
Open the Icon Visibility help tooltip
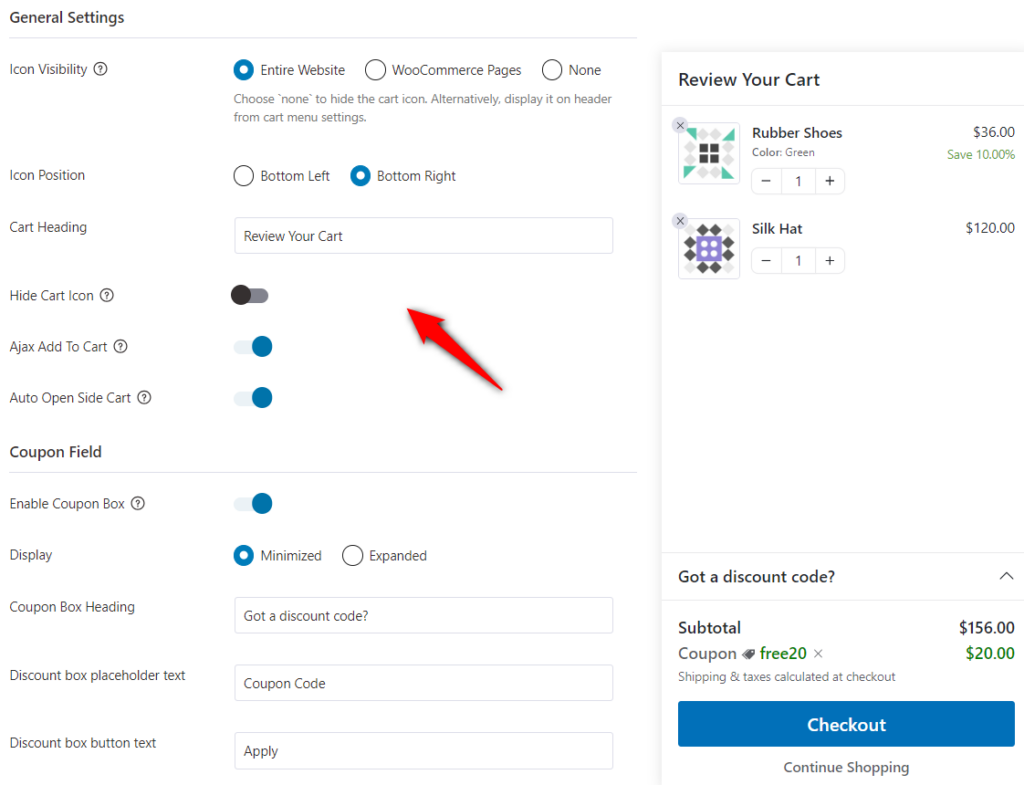click(x=98, y=69)
